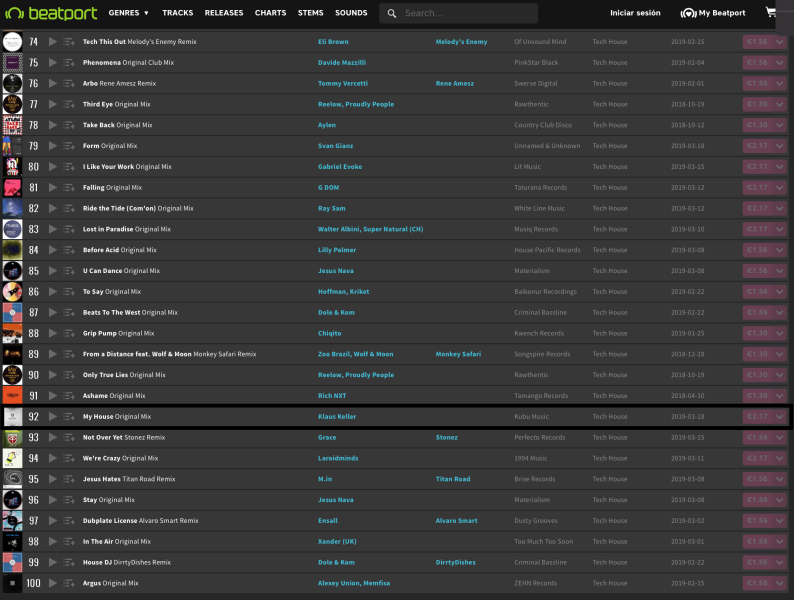Play track 89 From a Distance
794x600 pixels.
coord(53,354)
